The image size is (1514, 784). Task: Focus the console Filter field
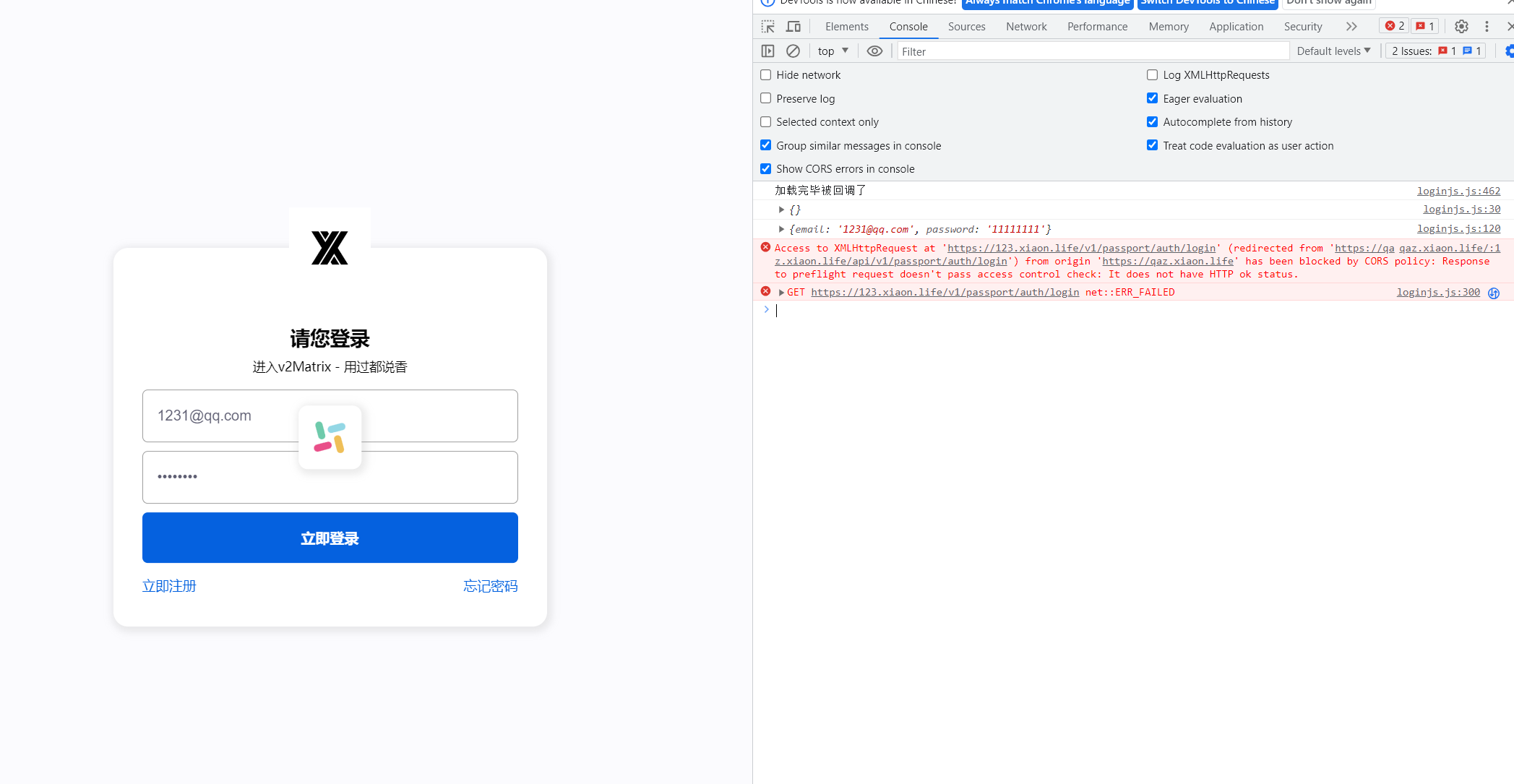(1093, 51)
